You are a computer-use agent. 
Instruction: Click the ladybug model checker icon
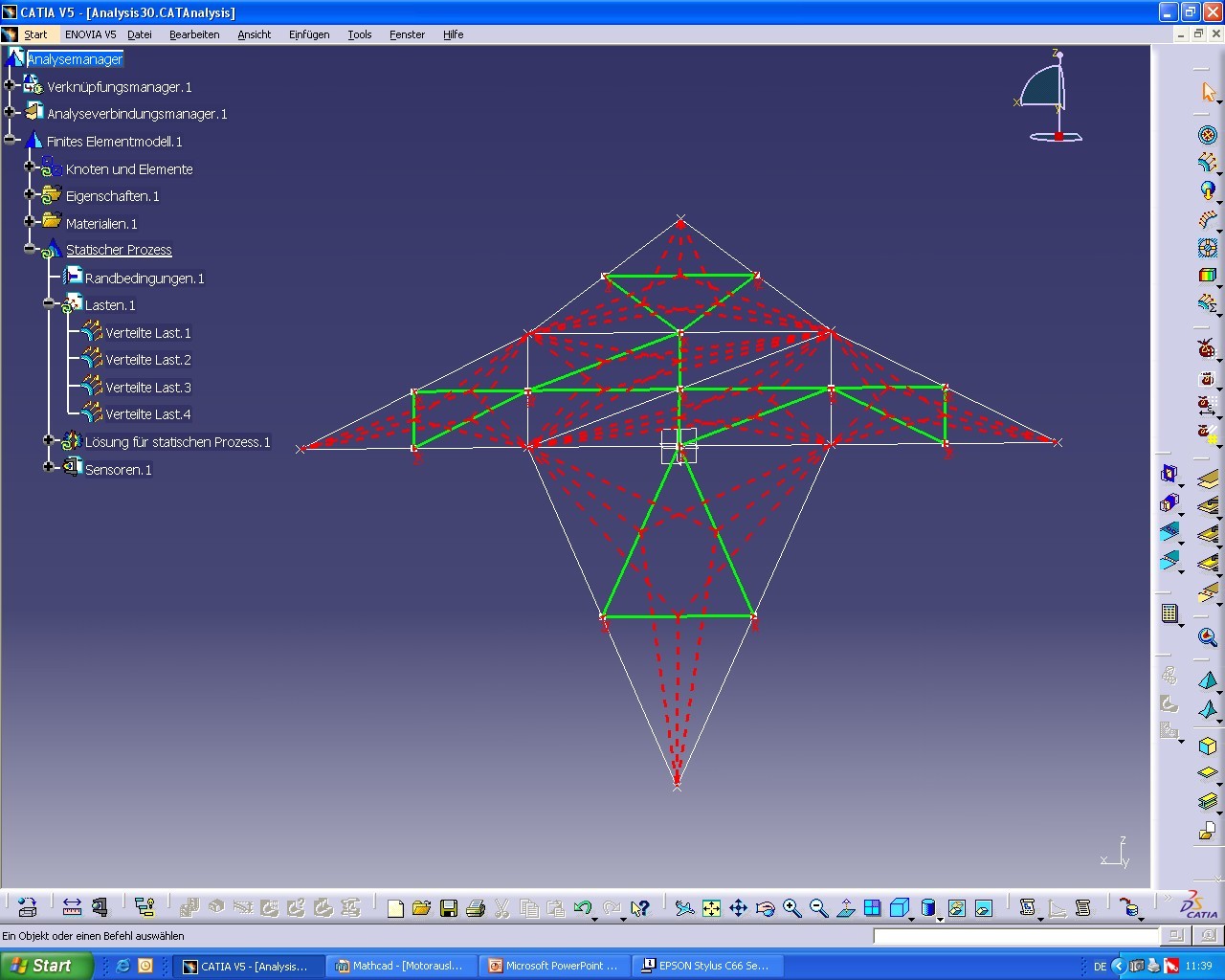(1208, 349)
